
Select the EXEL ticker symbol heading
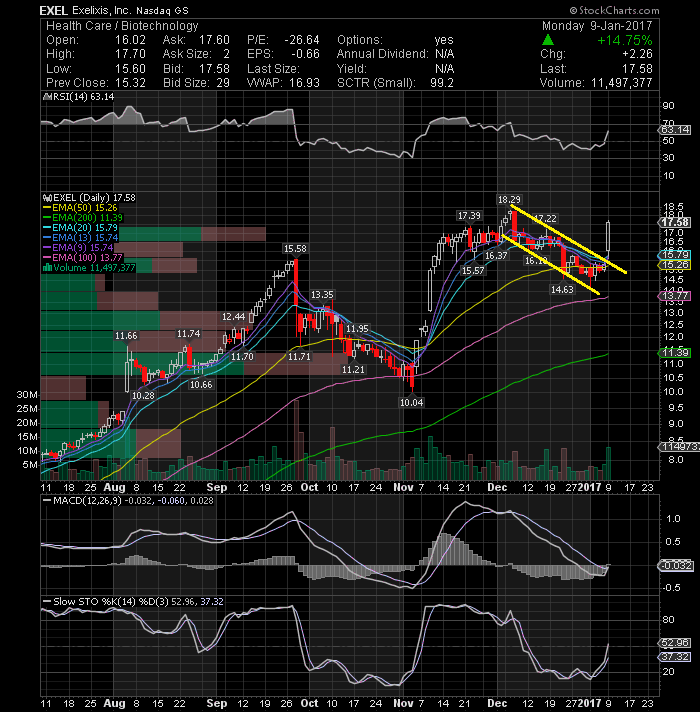pyautogui.click(x=54, y=10)
